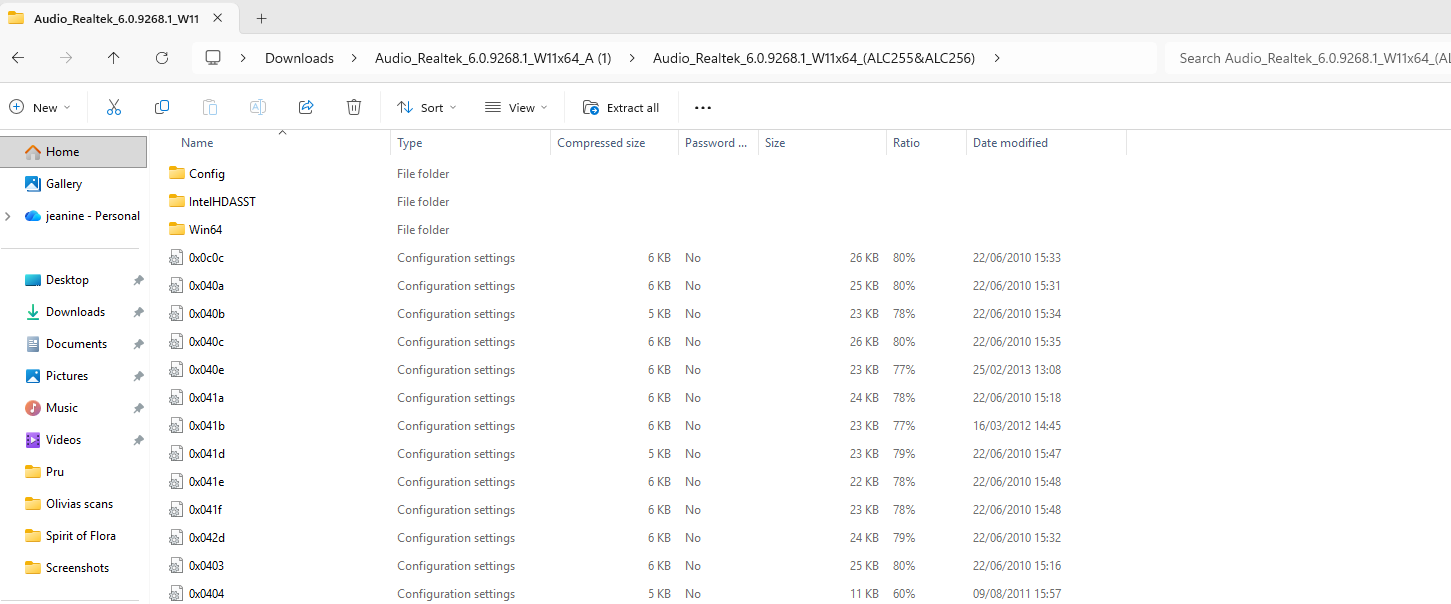
Task: Open the New item dropdown
Action: point(40,108)
